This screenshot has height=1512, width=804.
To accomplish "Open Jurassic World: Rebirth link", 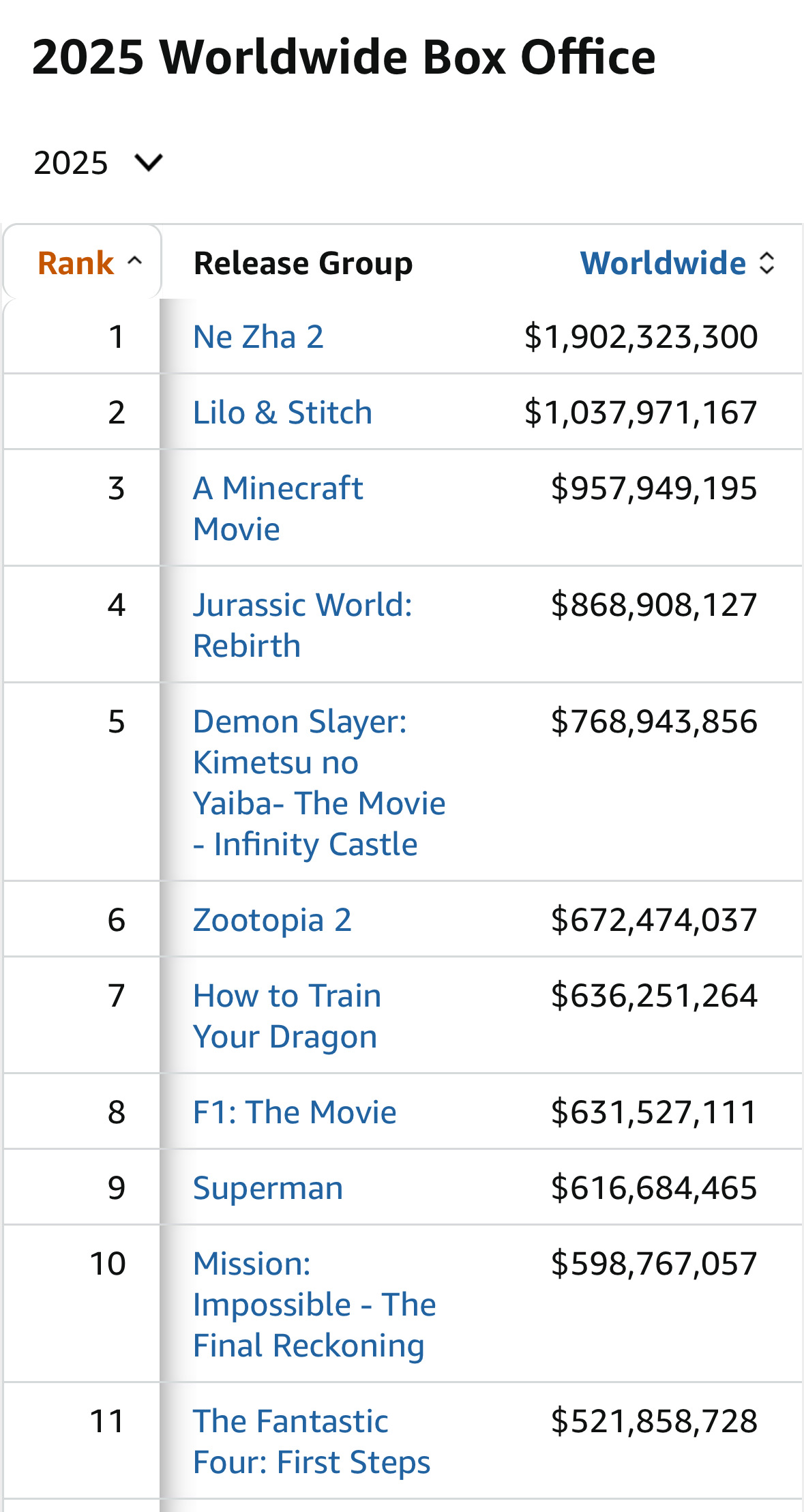I will [302, 625].
